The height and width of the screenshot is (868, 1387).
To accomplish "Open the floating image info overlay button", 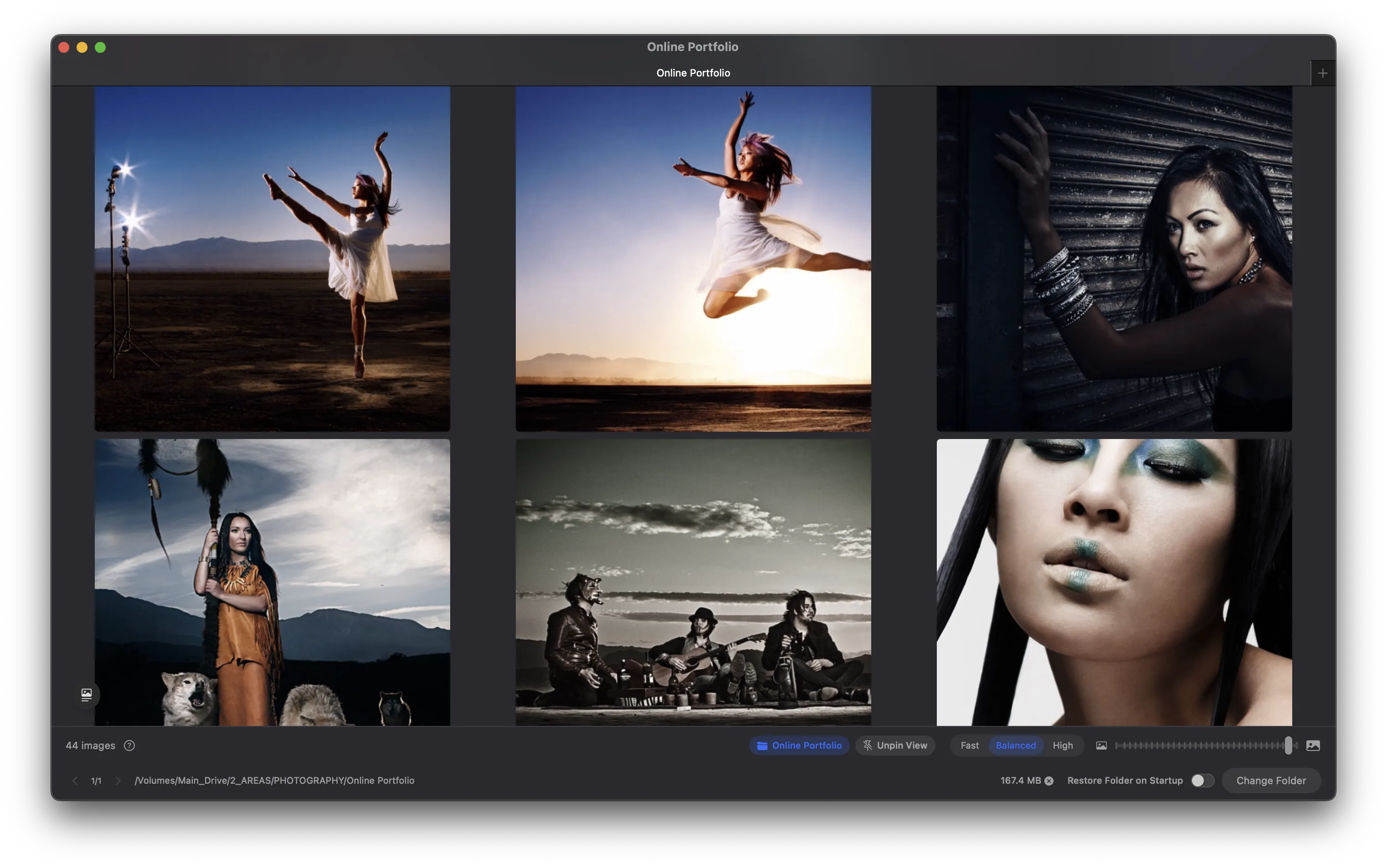I will [87, 694].
